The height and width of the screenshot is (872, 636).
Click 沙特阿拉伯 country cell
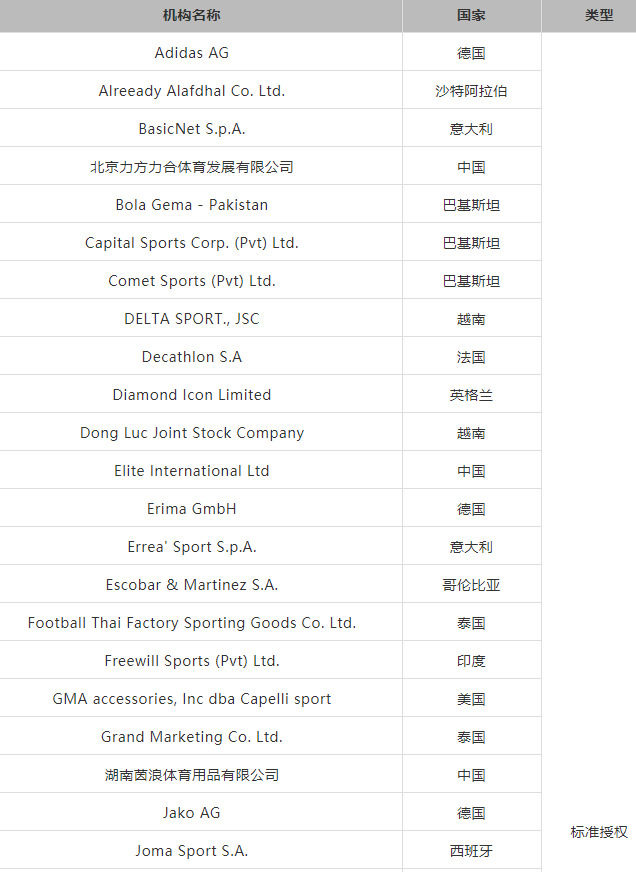pos(471,91)
